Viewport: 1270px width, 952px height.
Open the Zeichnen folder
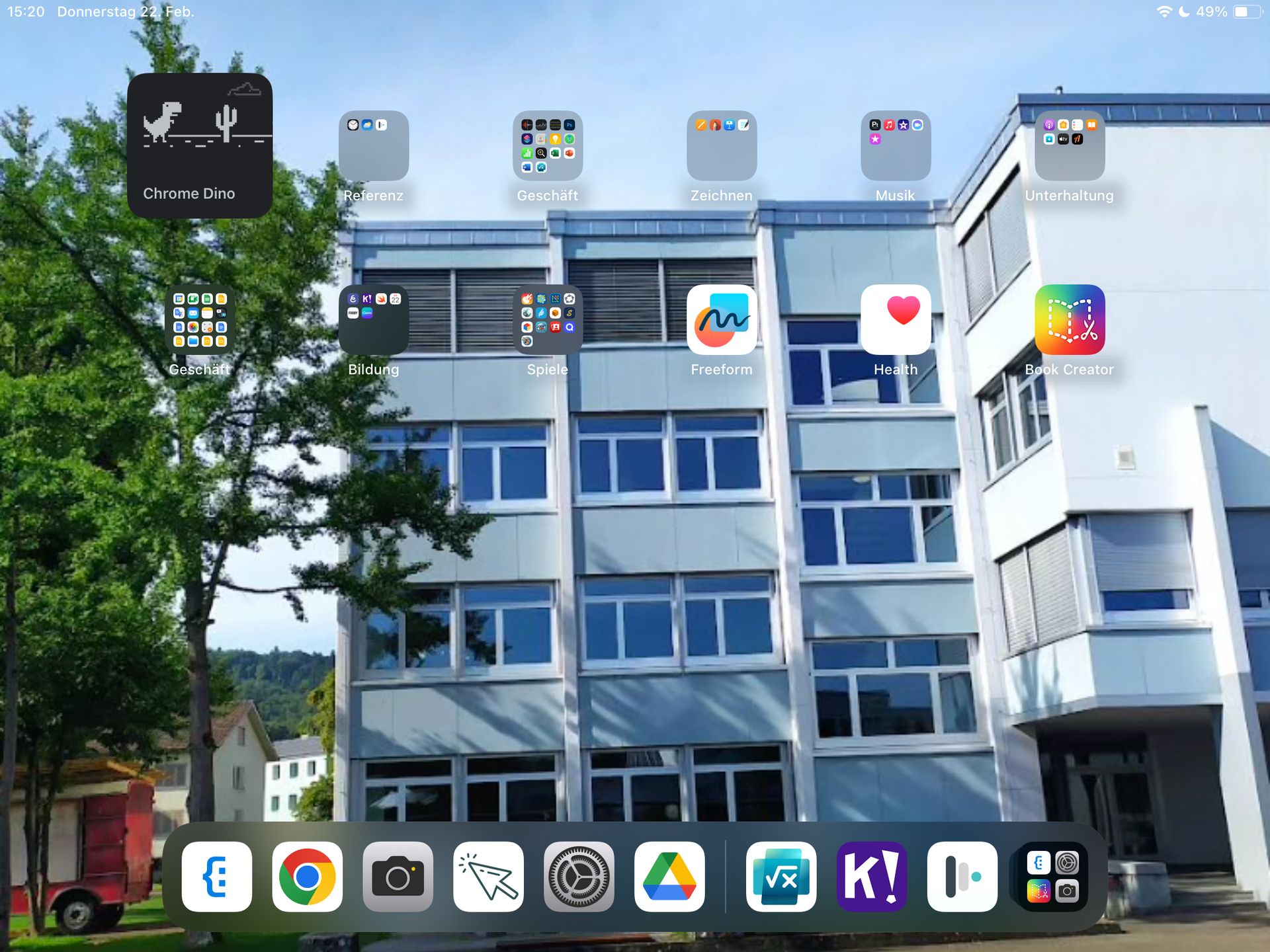(721, 145)
